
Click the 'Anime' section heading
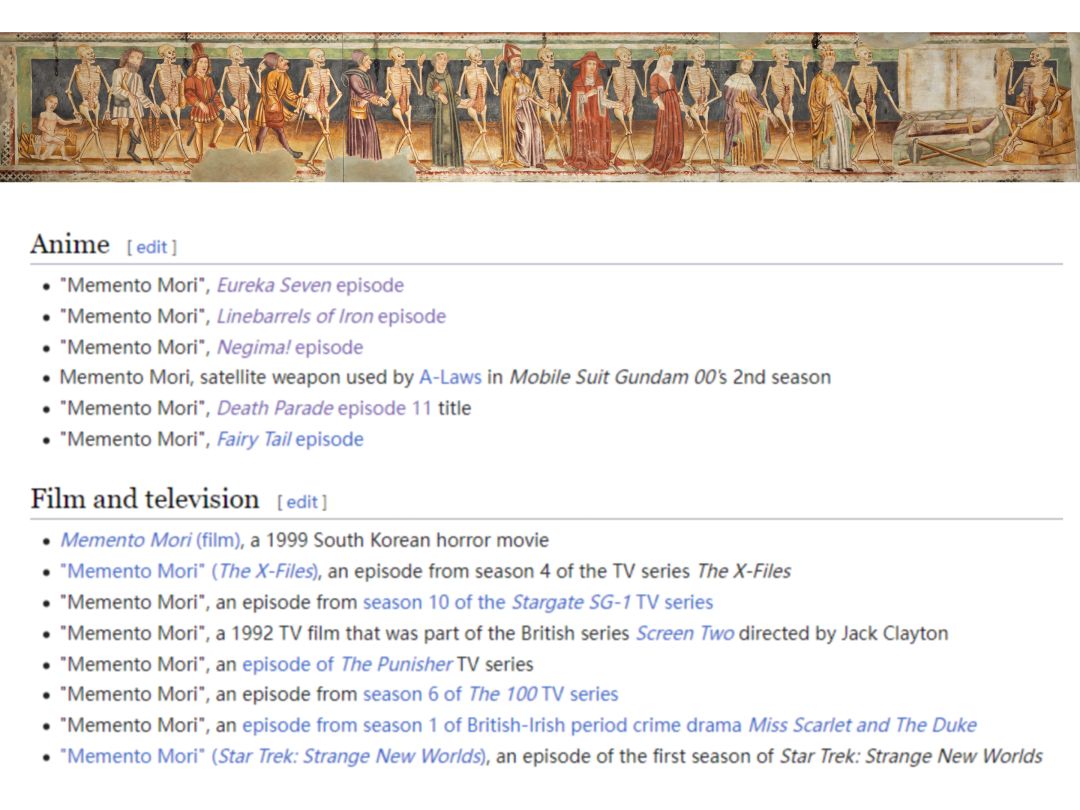[70, 245]
